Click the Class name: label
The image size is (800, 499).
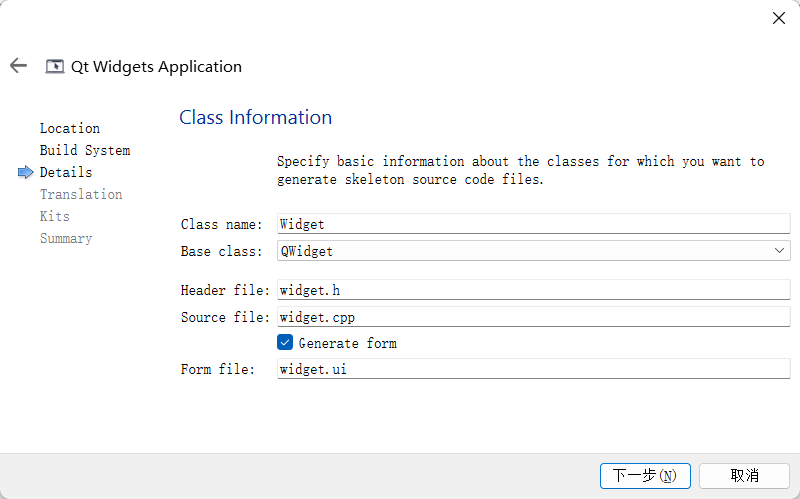(x=221, y=224)
